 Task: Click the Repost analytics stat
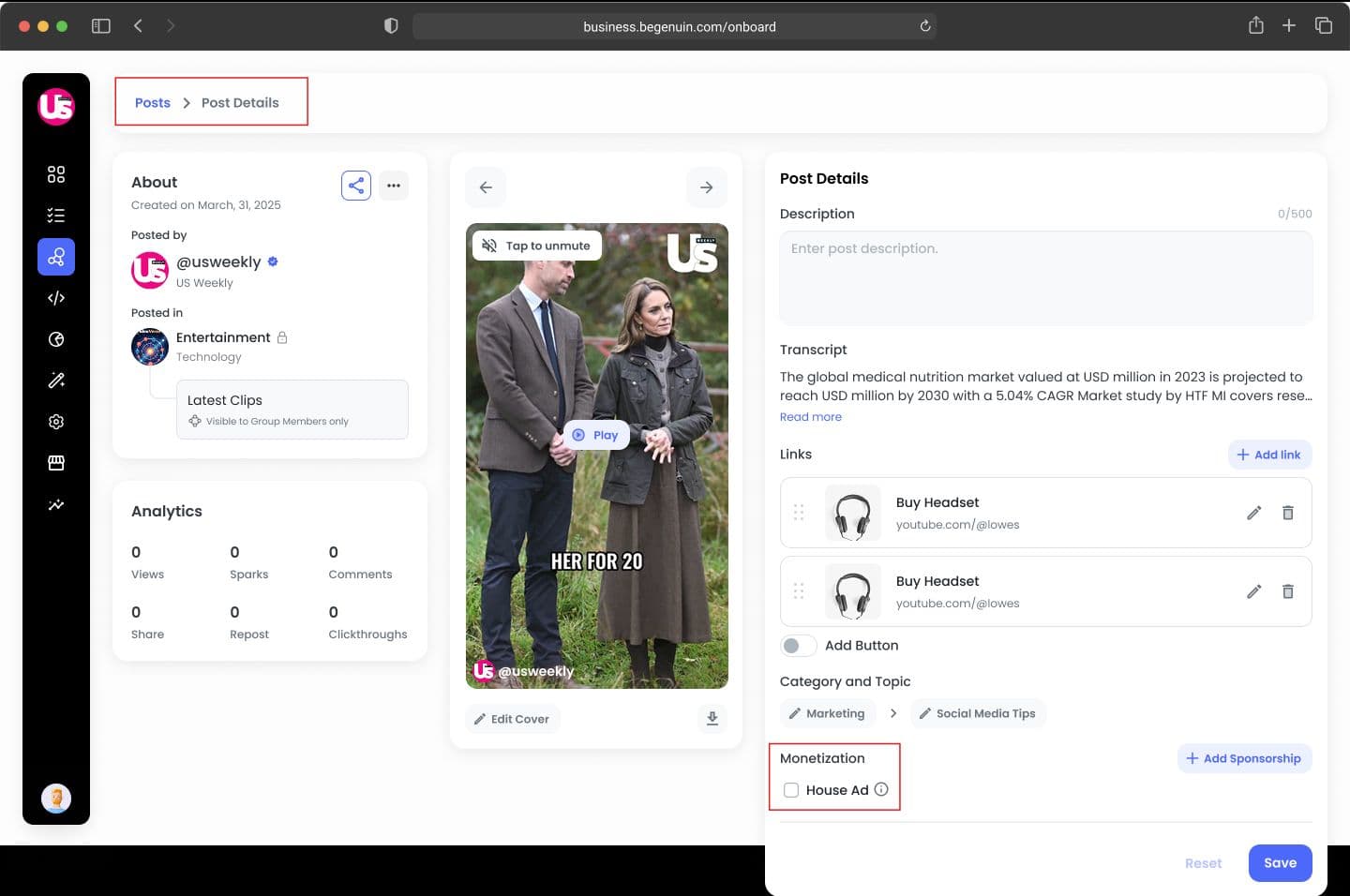click(249, 622)
